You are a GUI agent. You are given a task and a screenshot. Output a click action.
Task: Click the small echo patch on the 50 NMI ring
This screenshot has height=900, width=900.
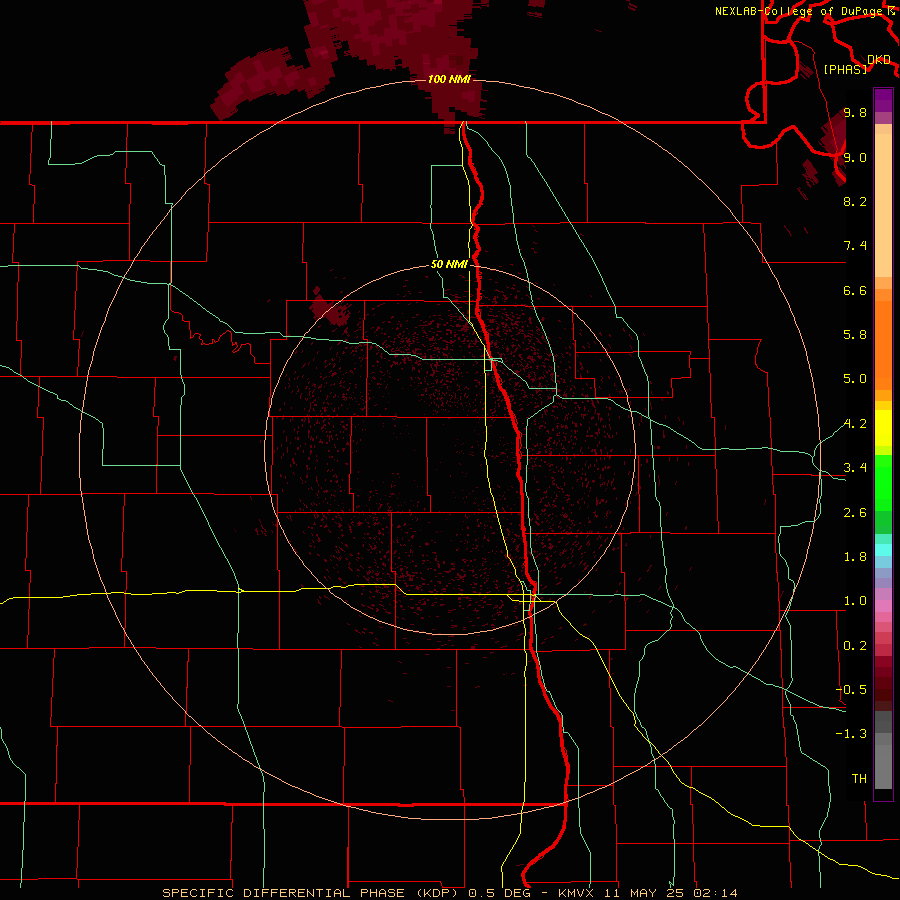pos(330,307)
